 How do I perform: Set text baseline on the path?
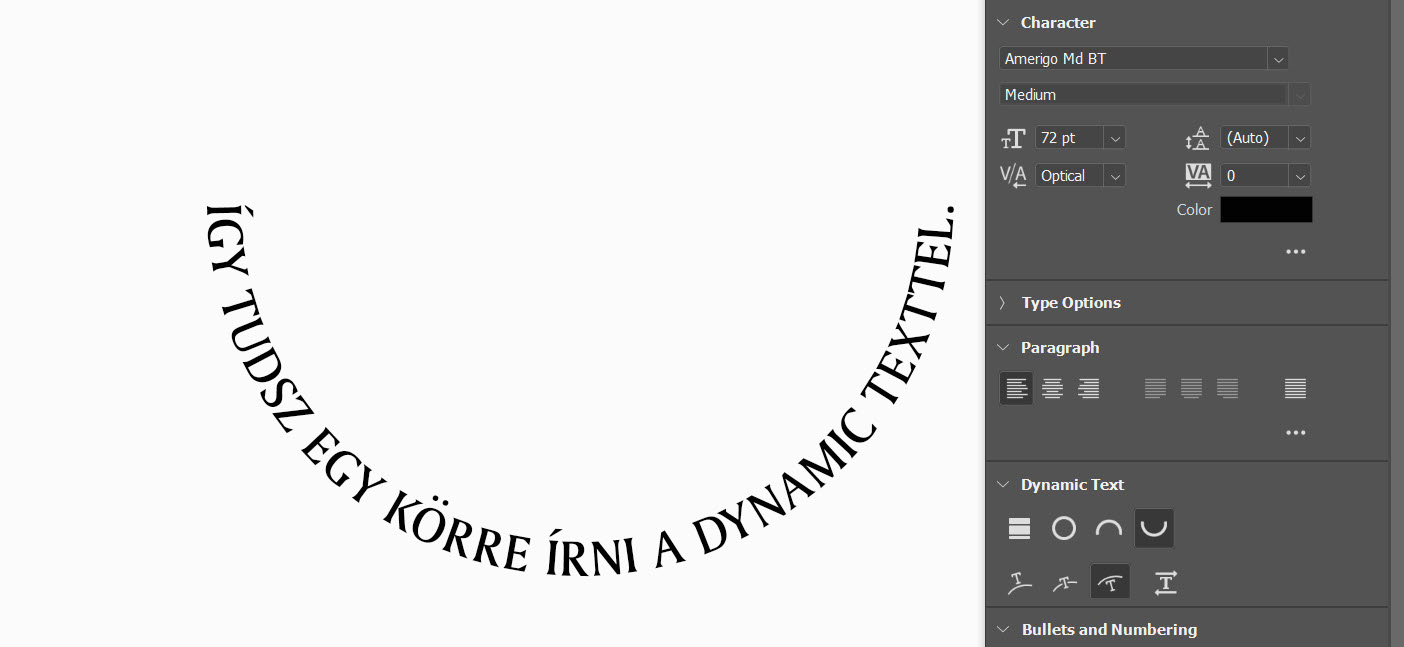[1018, 582]
